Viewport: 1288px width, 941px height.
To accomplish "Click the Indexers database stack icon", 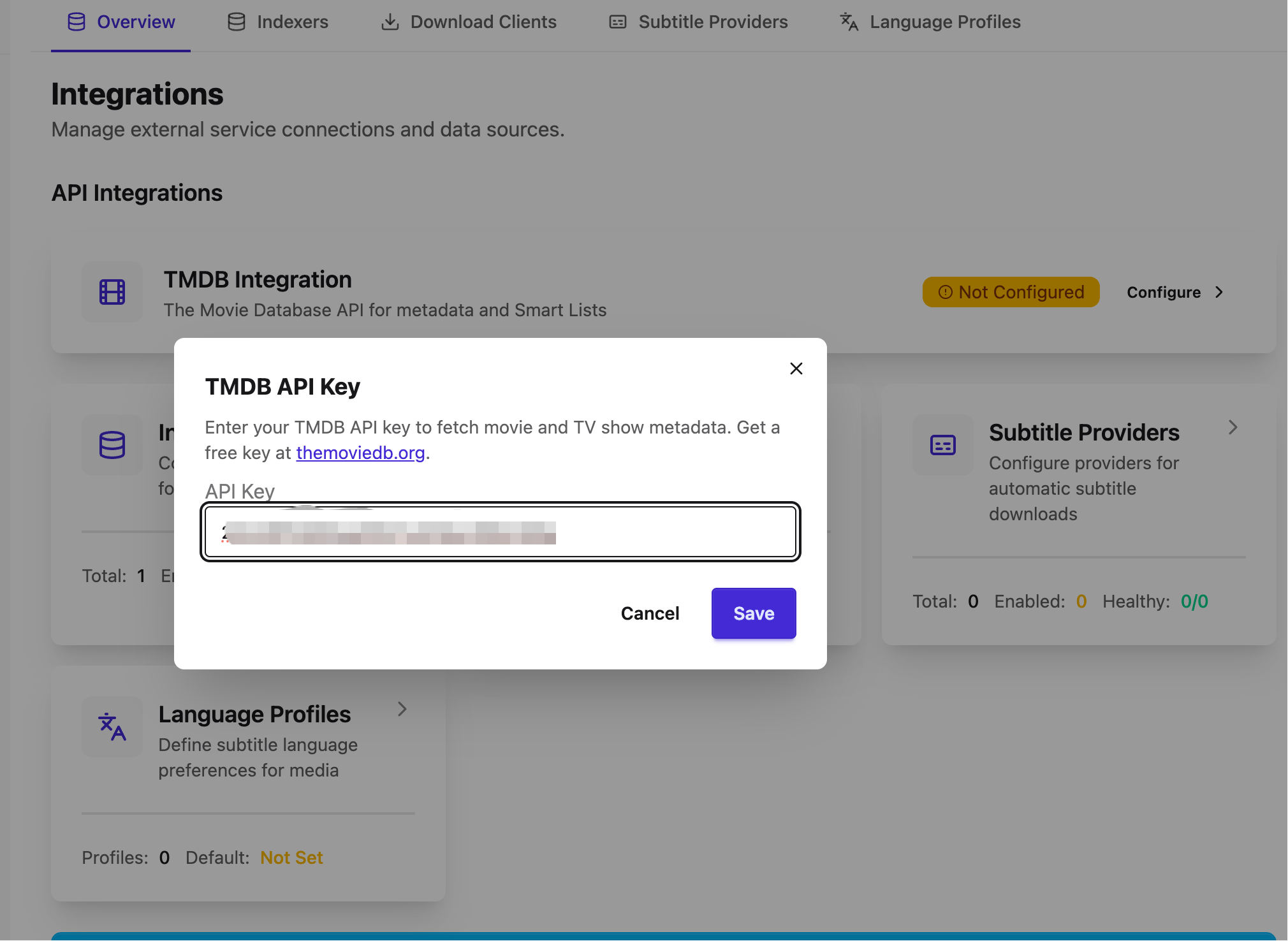I will (x=112, y=445).
